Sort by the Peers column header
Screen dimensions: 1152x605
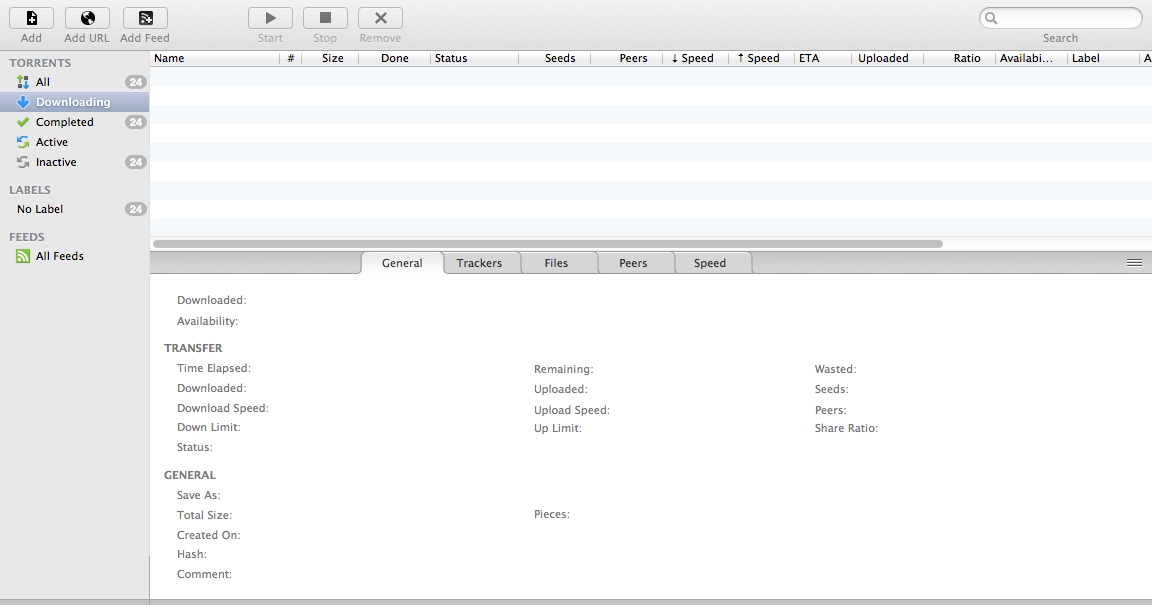(627, 58)
